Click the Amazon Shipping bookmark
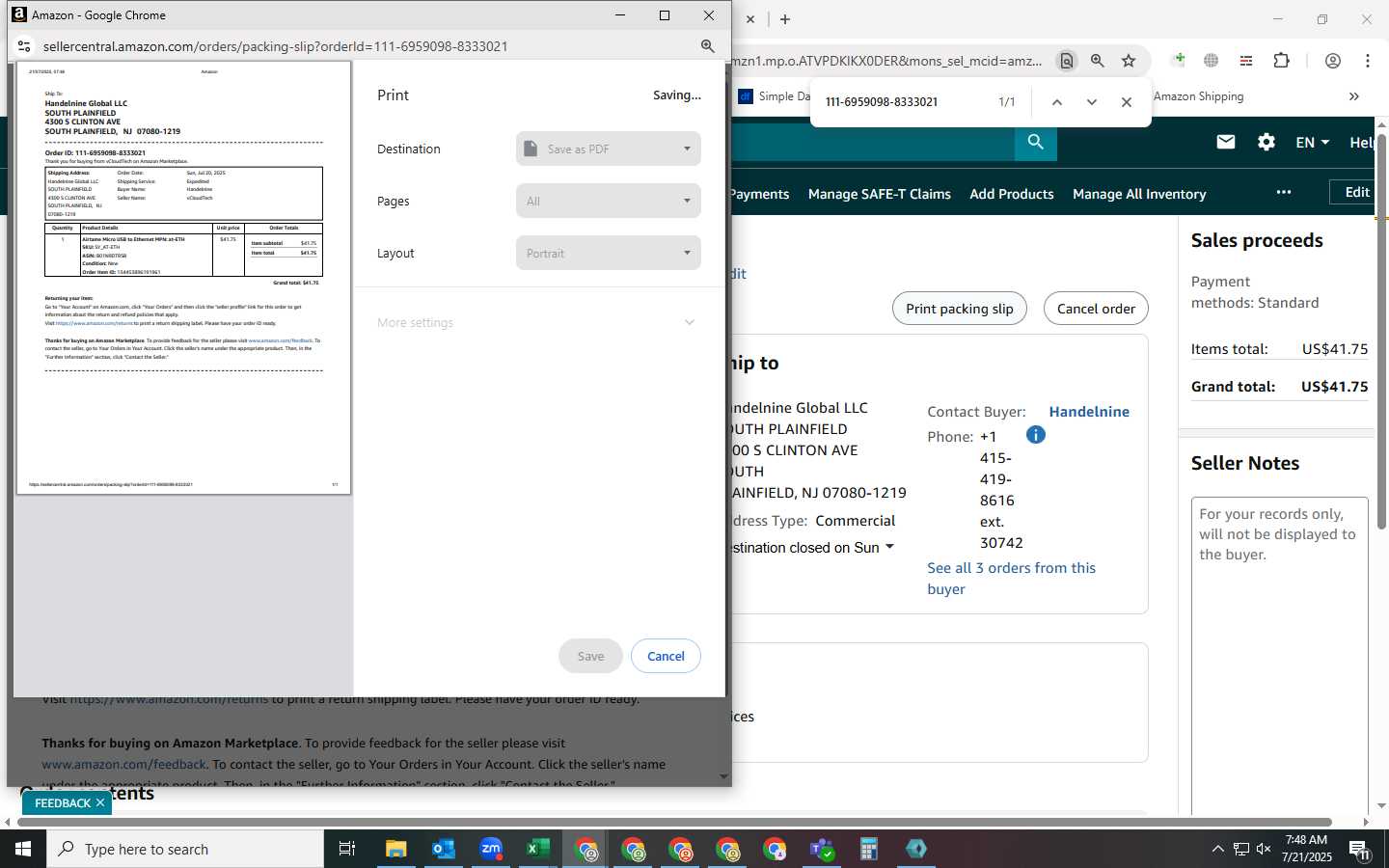Image resolution: width=1389 pixels, height=868 pixels. tap(1198, 96)
